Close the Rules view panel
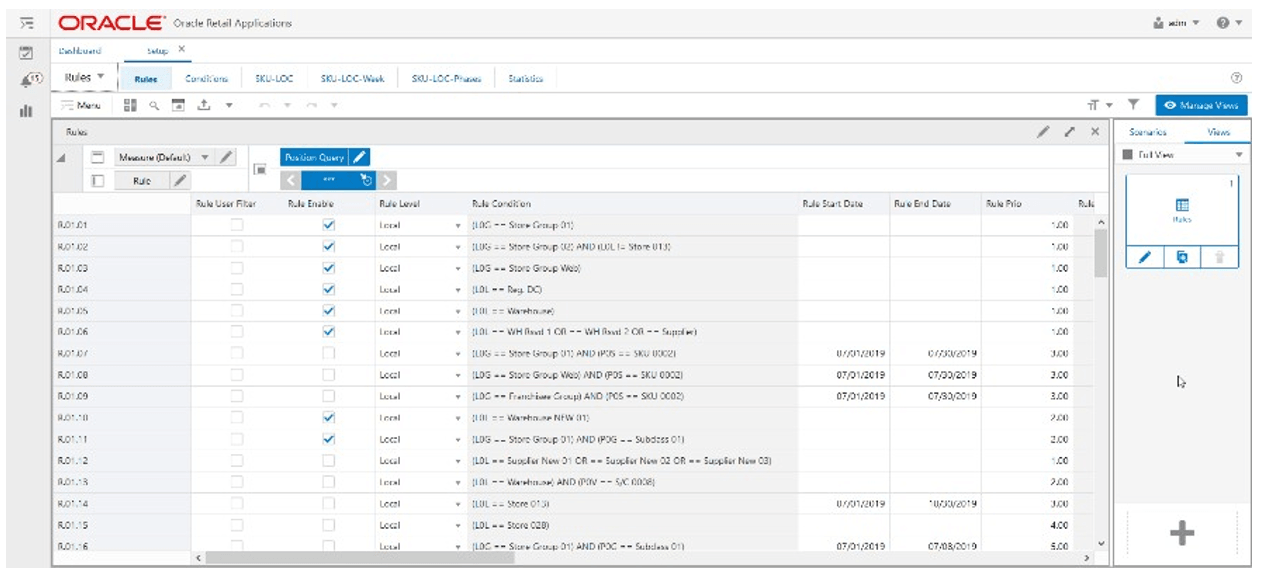This screenshot has height=578, width=1261. click(1095, 131)
